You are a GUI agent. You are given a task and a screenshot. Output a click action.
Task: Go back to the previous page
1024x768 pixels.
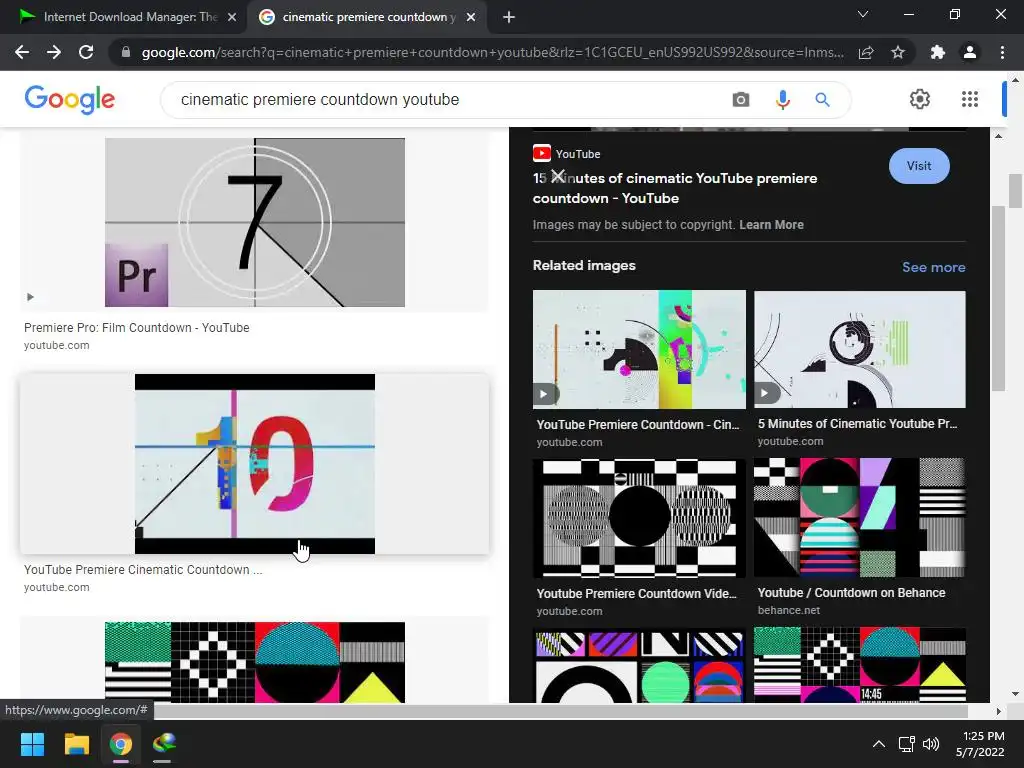pyautogui.click(x=22, y=52)
